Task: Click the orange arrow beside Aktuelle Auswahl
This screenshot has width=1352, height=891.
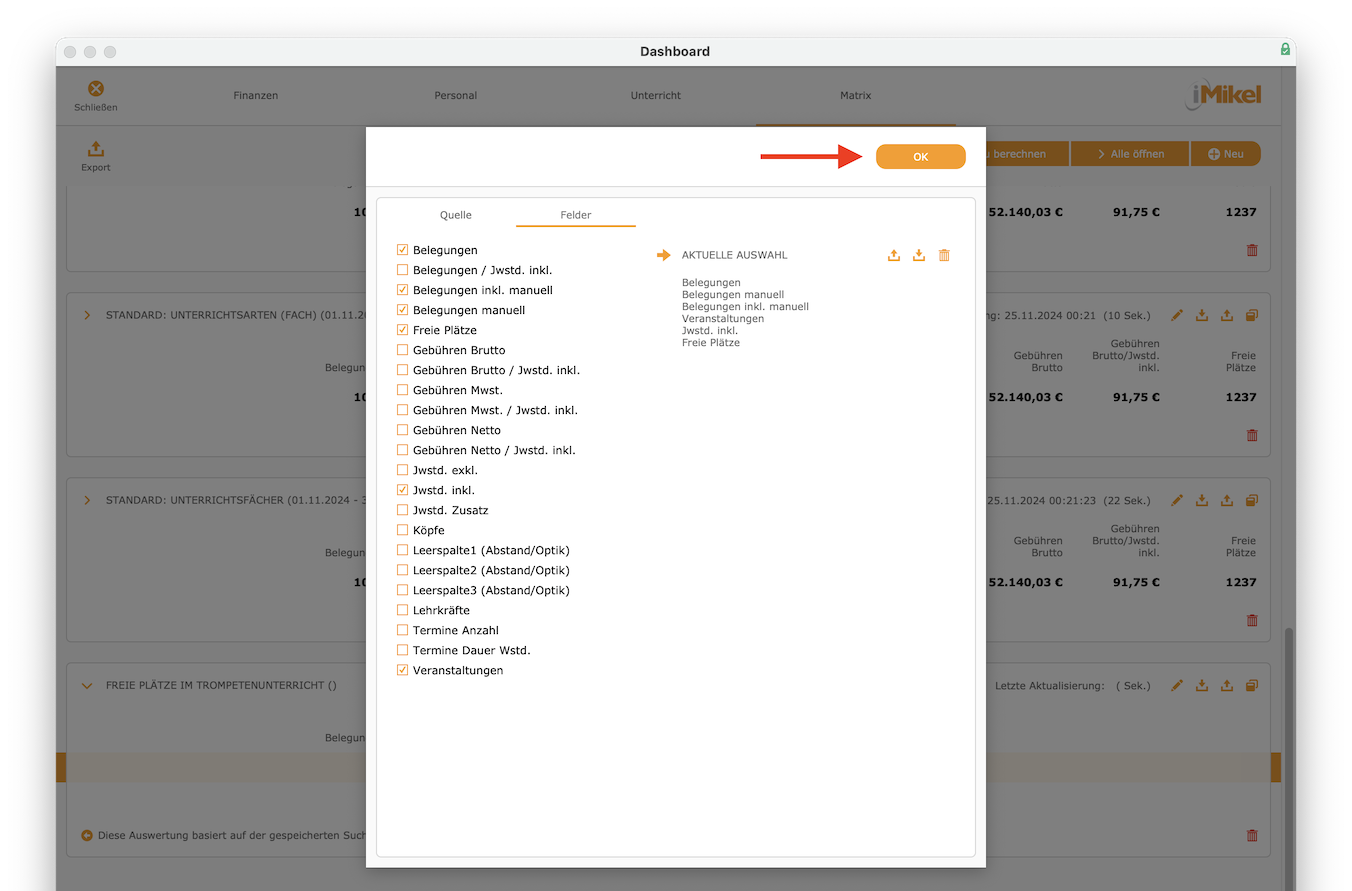Action: pyautogui.click(x=664, y=255)
